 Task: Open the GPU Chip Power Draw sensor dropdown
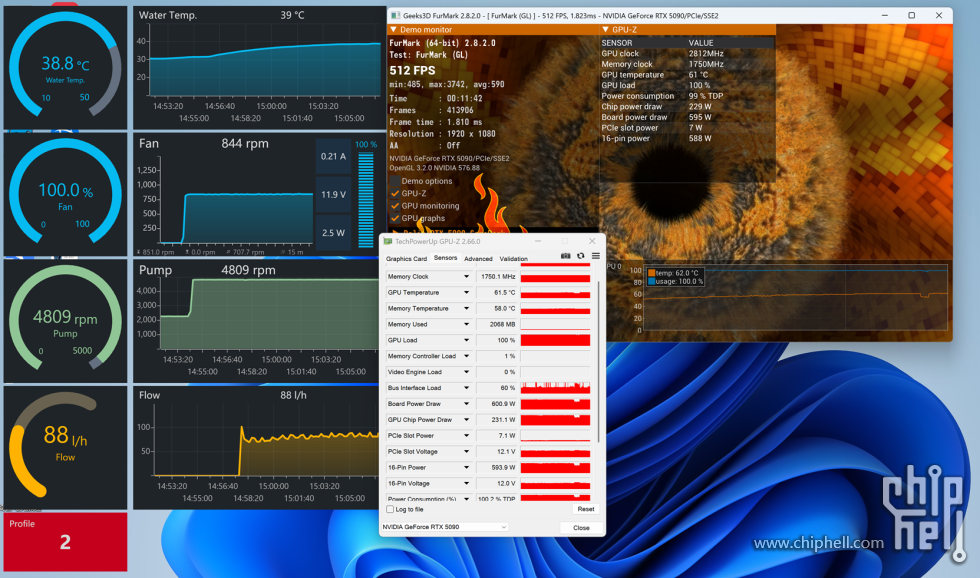coord(466,420)
